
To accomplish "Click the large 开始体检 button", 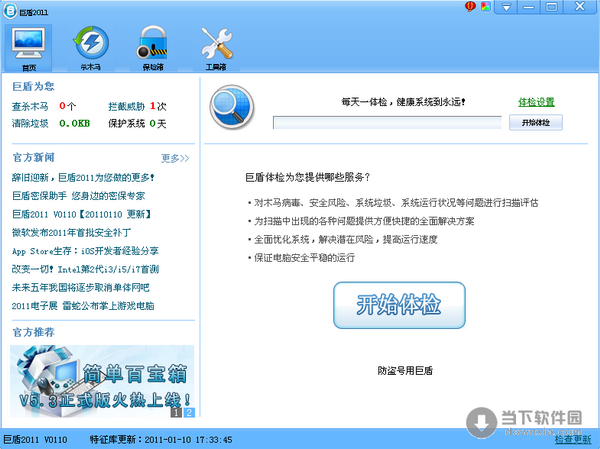I will (x=399, y=305).
